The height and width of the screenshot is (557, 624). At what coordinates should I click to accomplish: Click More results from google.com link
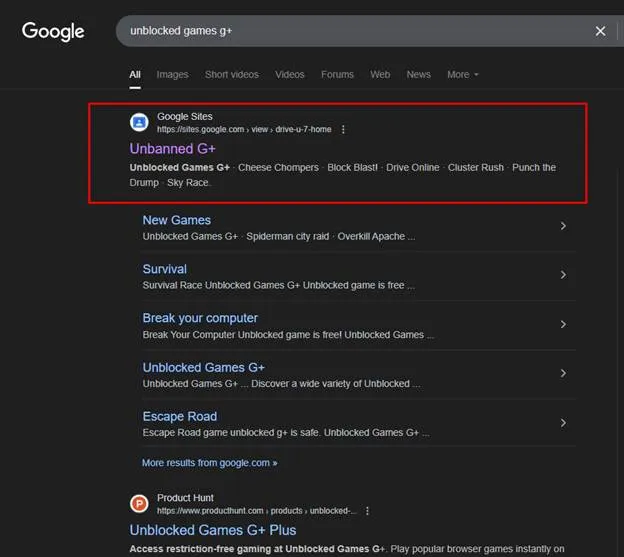[209, 463]
